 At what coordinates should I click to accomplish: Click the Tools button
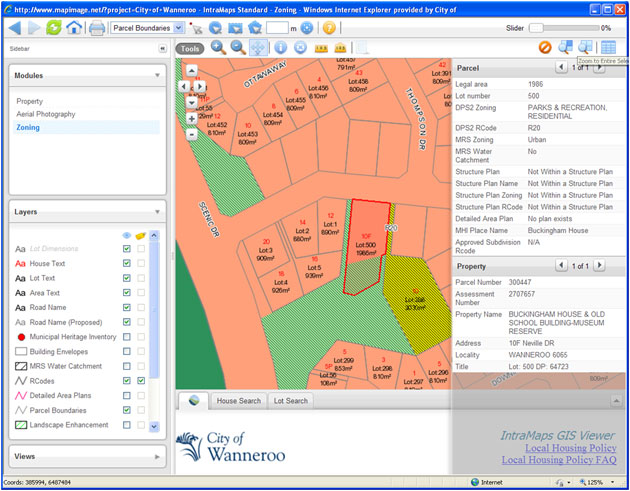point(190,49)
